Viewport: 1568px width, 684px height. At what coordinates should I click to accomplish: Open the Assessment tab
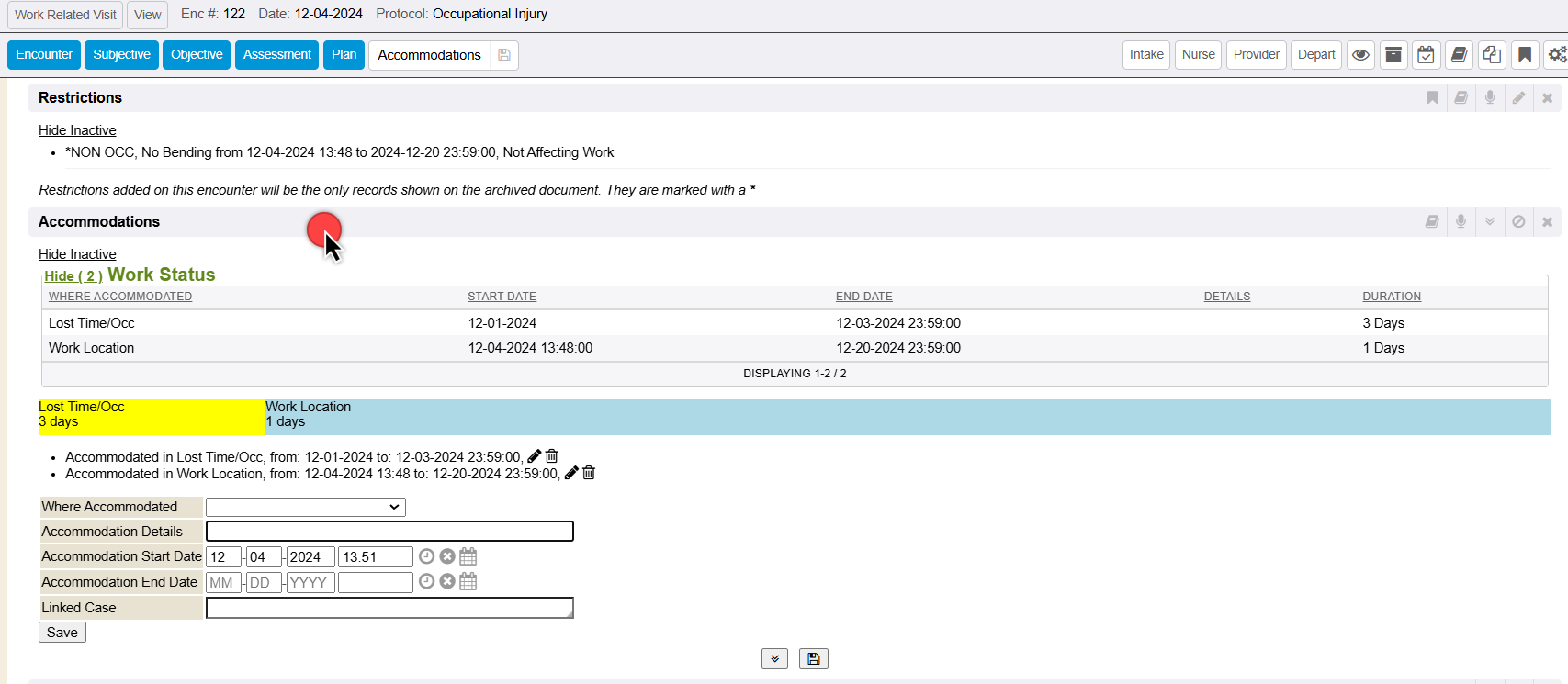[276, 55]
